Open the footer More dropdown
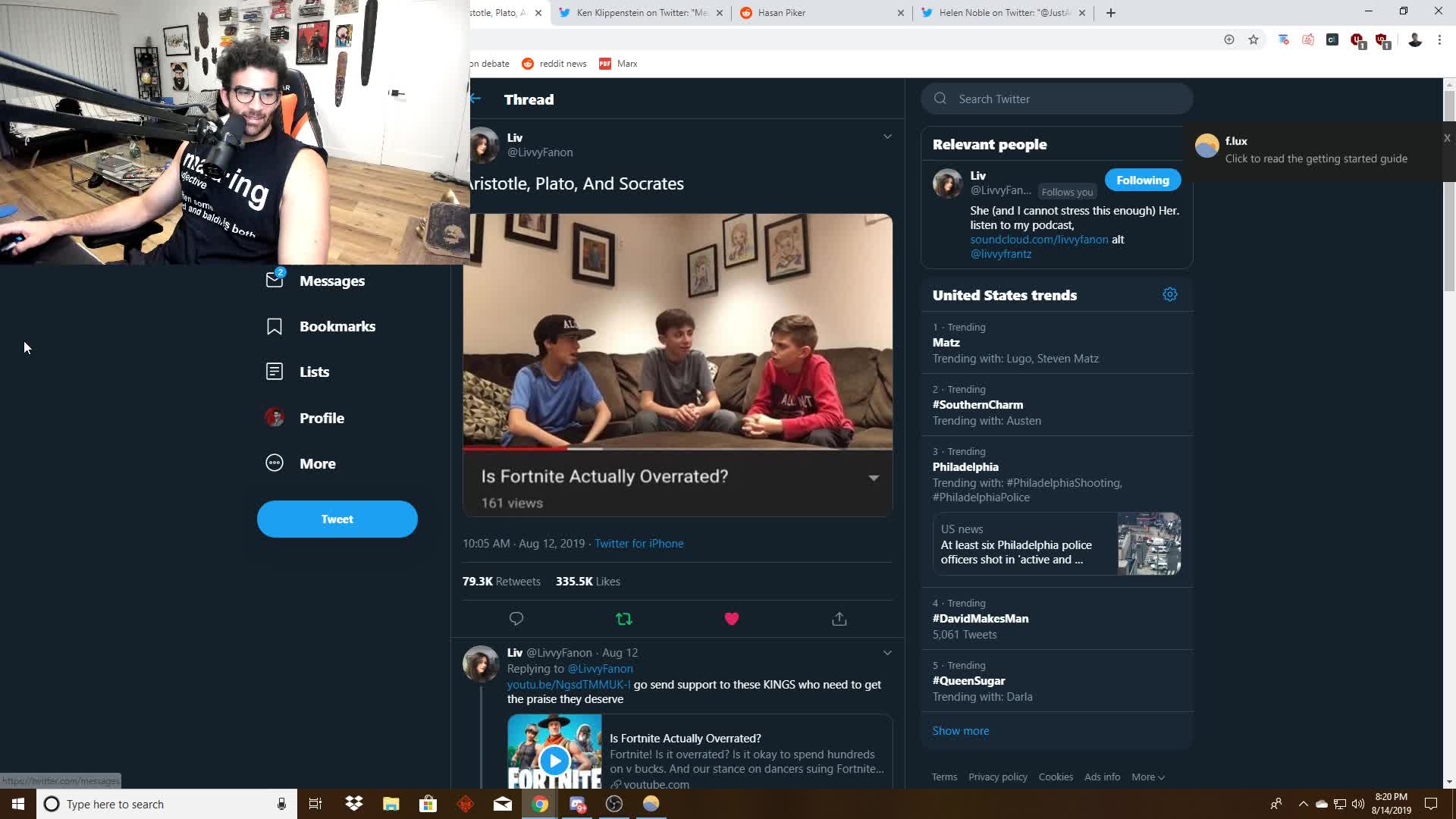The image size is (1456, 819). coord(1147,777)
